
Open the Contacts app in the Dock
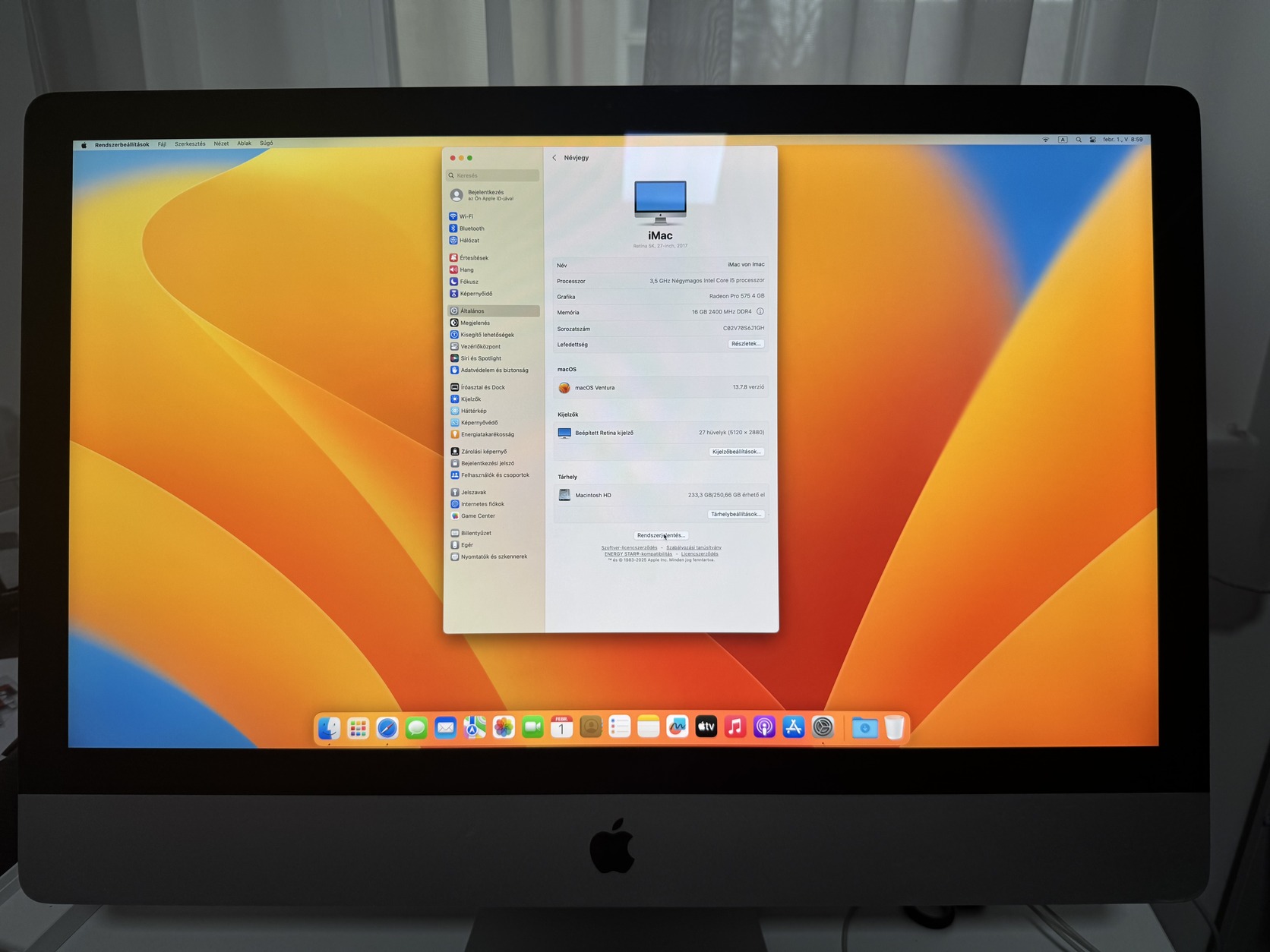tap(591, 728)
